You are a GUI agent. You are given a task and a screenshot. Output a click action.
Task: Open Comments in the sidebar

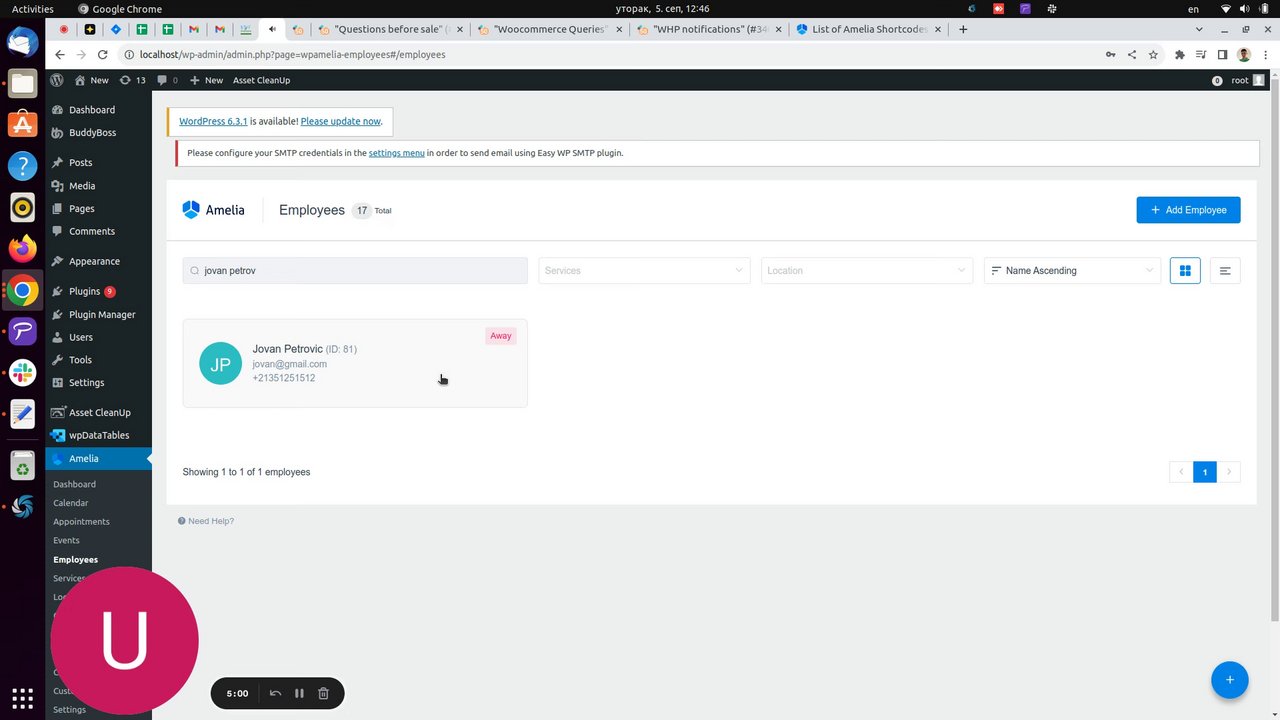tap(92, 231)
